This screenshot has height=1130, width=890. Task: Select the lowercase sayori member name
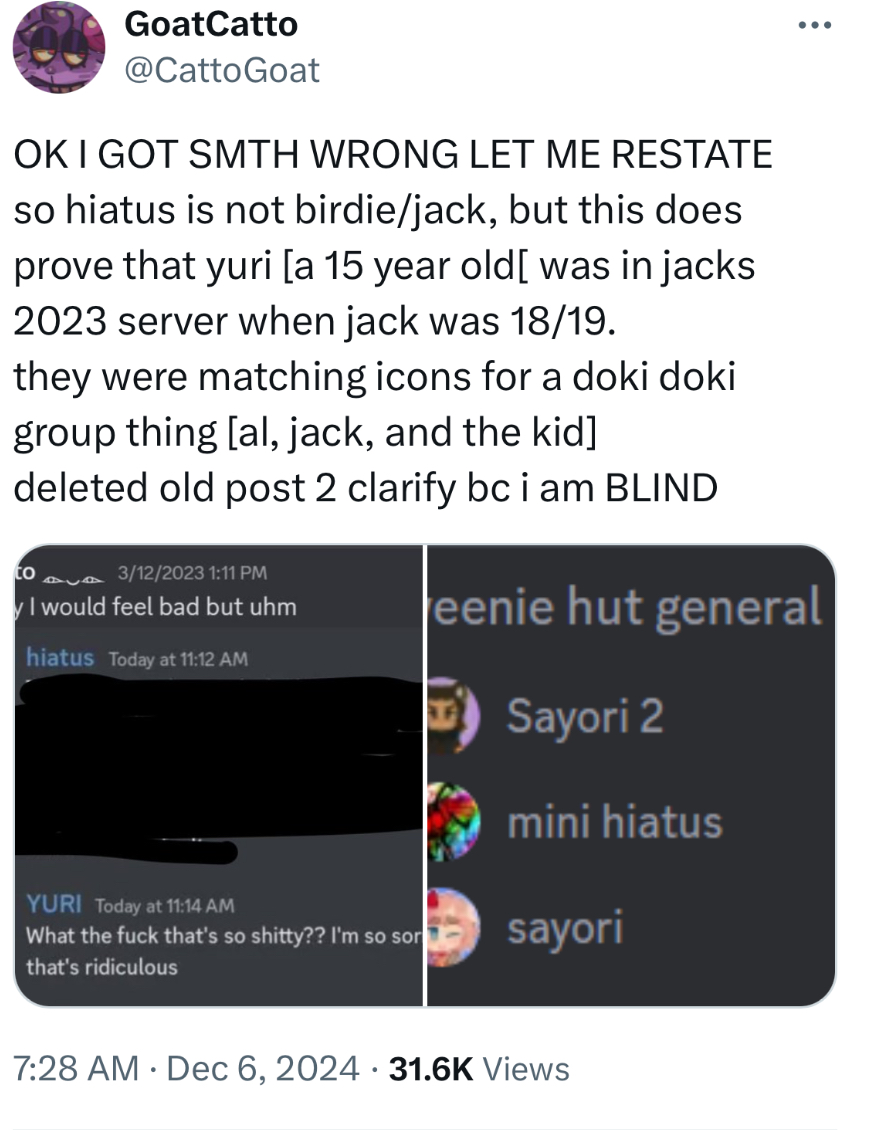pyautogui.click(x=565, y=928)
